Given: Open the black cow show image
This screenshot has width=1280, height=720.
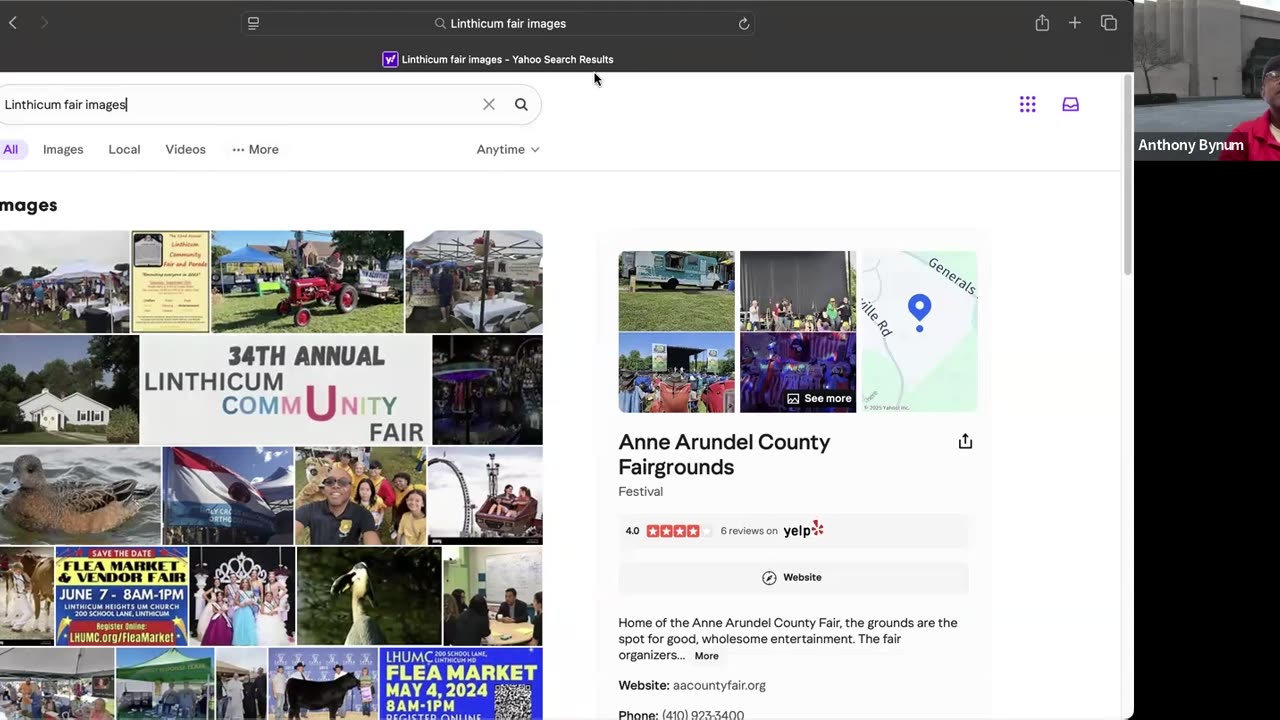Looking at the screenshot, I should point(323,684).
